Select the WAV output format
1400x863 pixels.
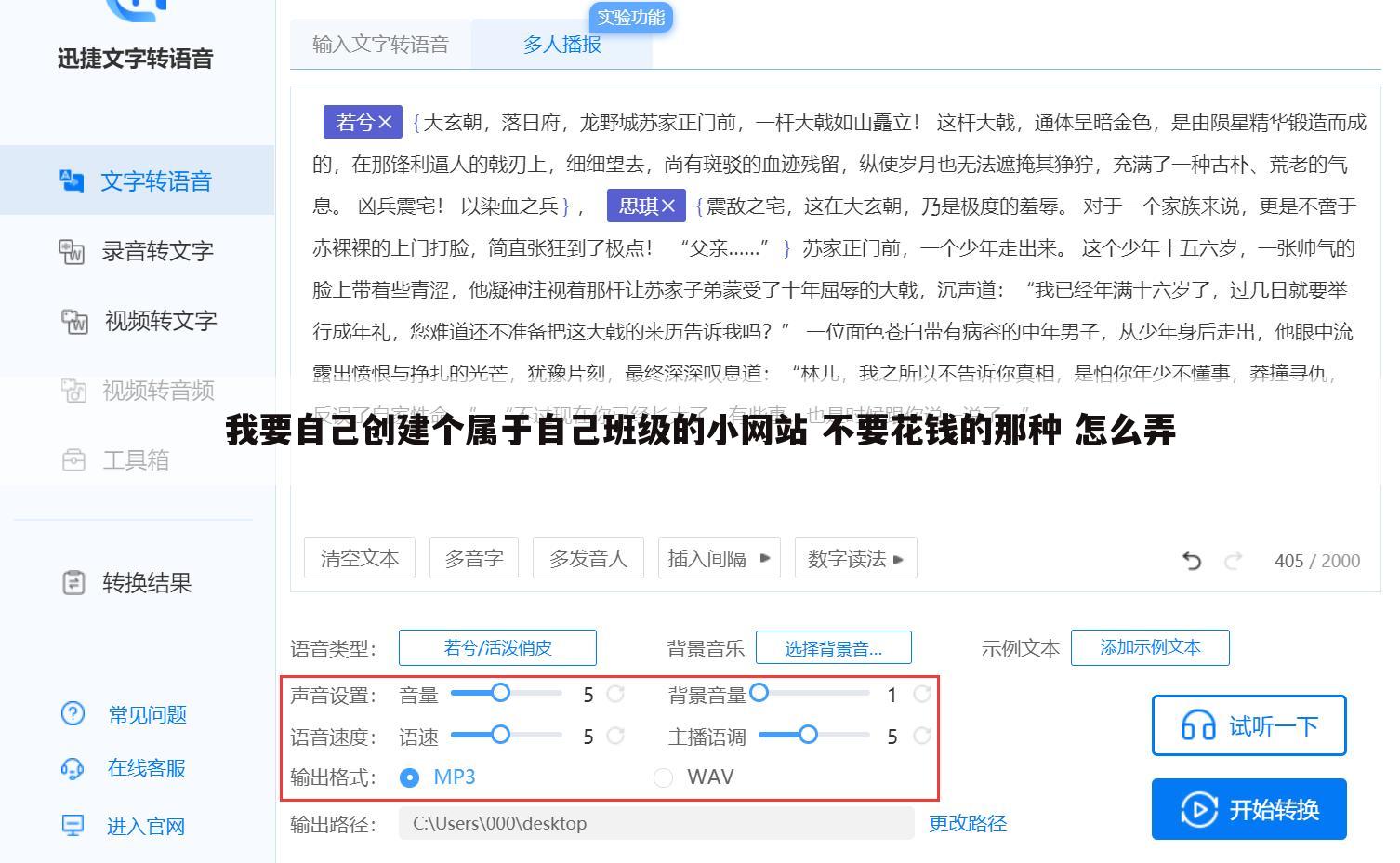[664, 777]
